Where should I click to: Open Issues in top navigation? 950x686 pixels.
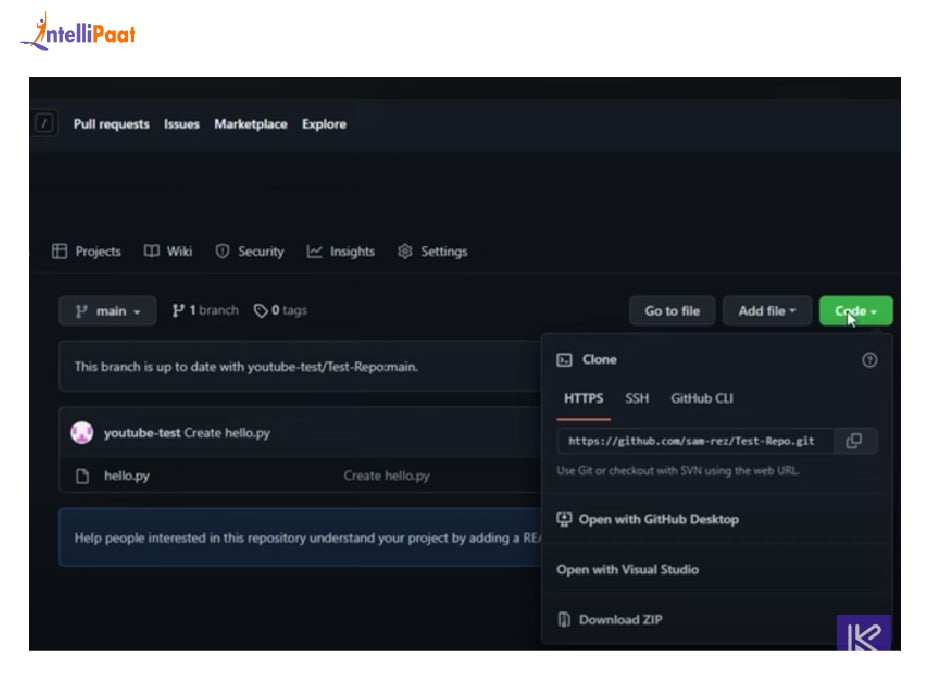point(182,124)
